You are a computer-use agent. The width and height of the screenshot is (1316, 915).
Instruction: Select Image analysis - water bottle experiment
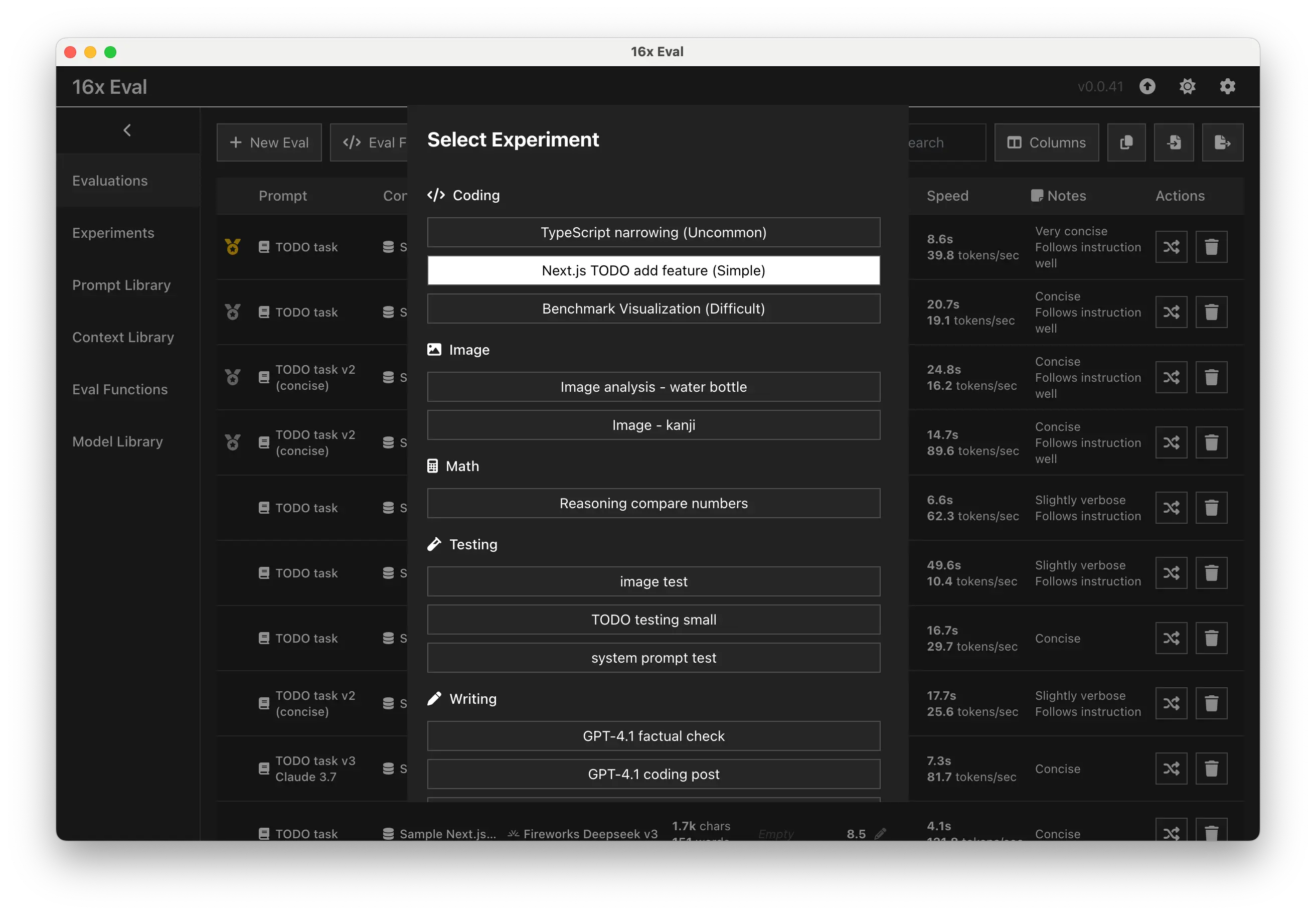tap(653, 387)
